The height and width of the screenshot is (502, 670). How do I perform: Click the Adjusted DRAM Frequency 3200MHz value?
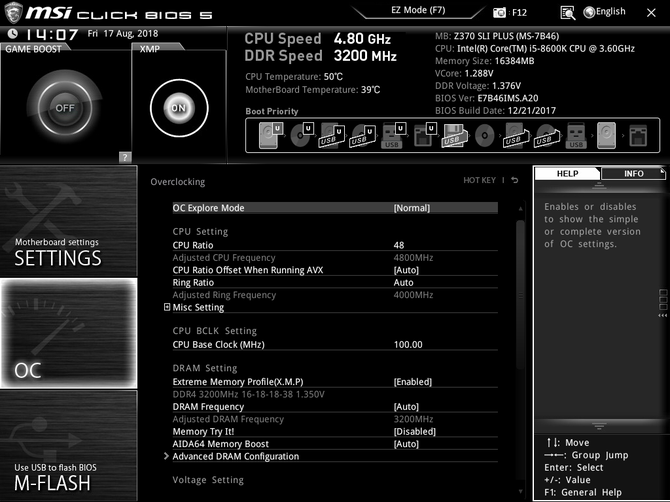[413, 419]
